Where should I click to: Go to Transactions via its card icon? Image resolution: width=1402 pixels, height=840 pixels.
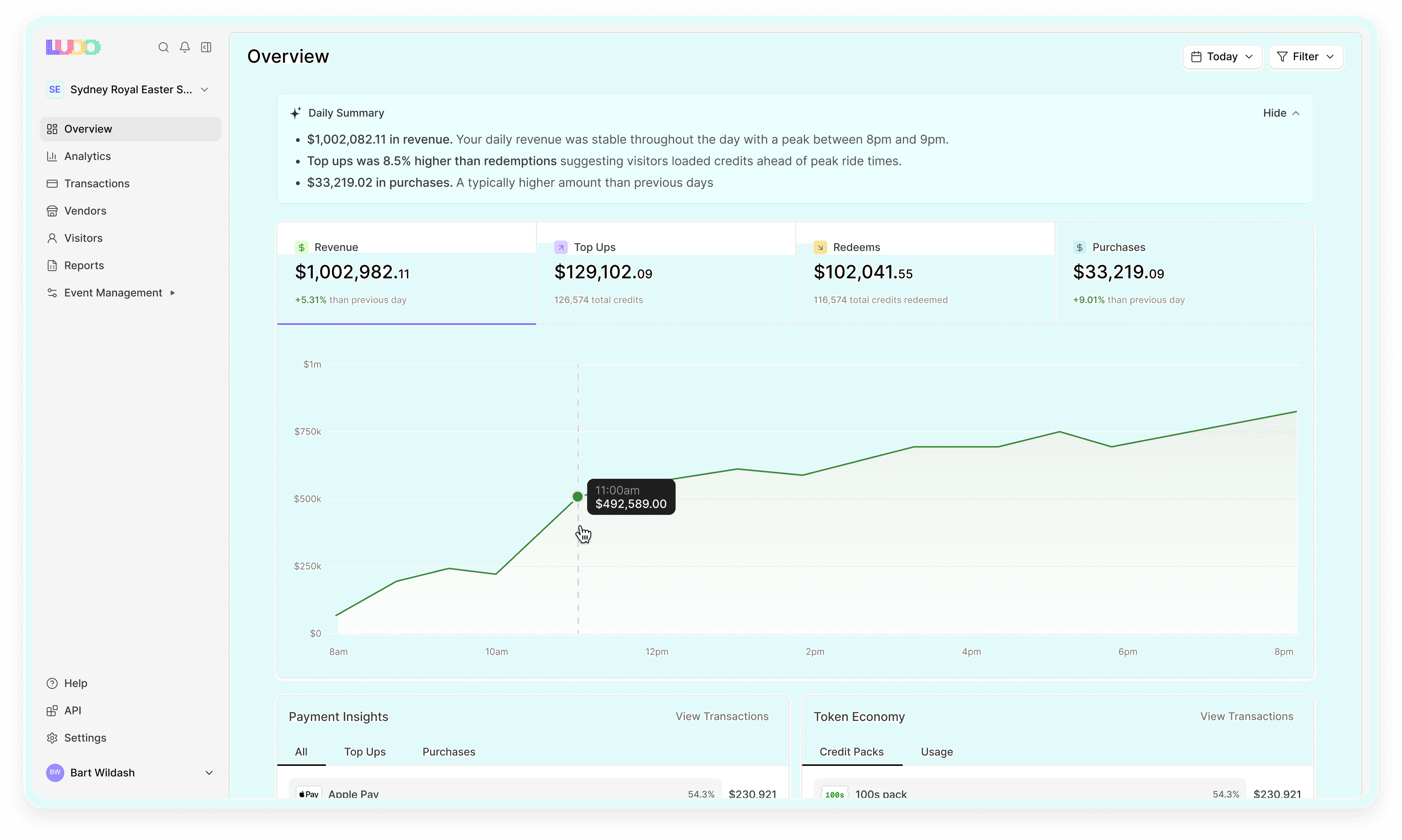pyautogui.click(x=52, y=183)
